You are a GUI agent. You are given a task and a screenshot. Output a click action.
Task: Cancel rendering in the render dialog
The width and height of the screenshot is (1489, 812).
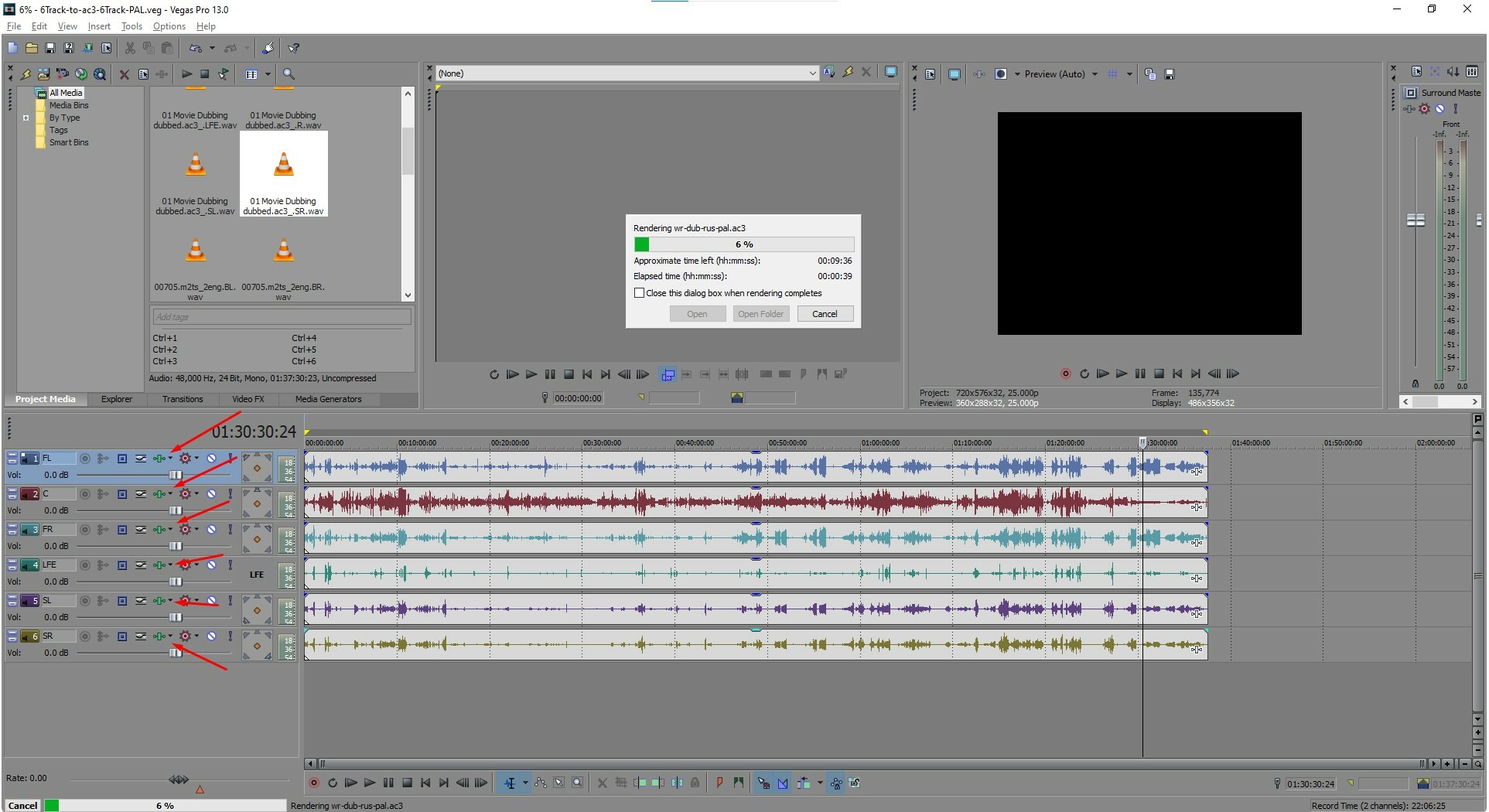825,314
